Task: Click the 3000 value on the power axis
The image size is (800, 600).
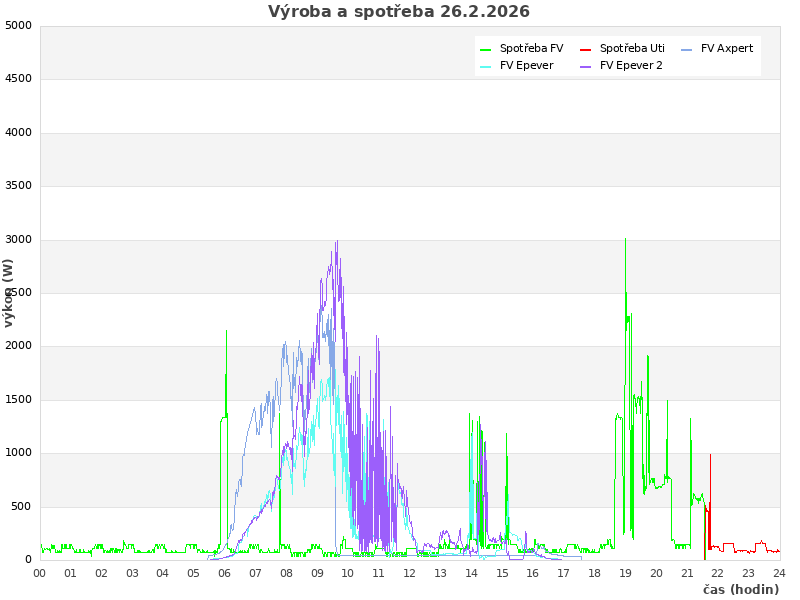Action: [x=18, y=239]
